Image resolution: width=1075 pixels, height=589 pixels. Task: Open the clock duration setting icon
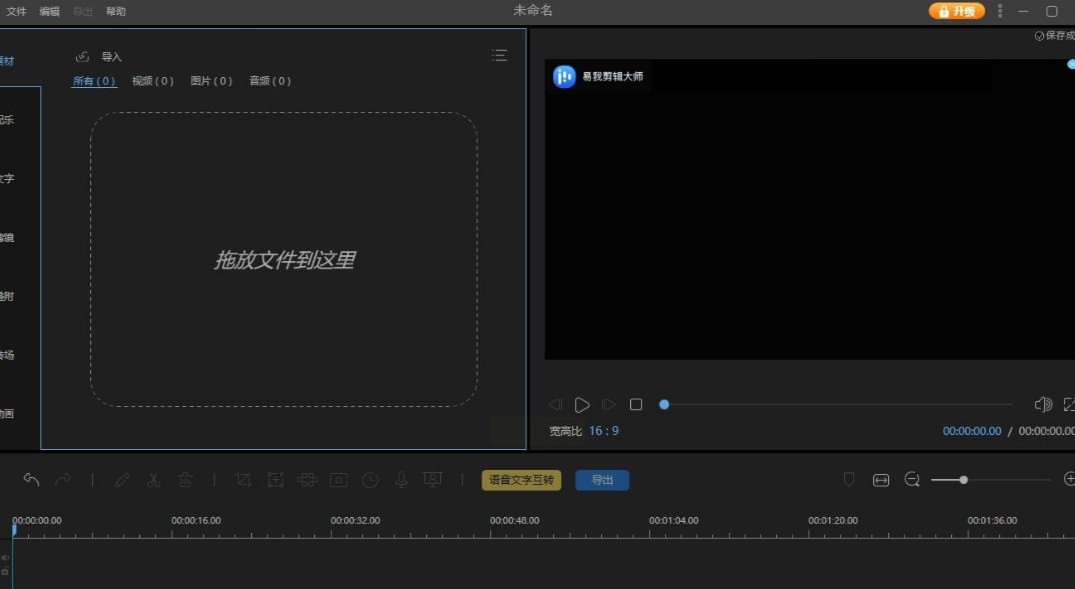tap(370, 480)
